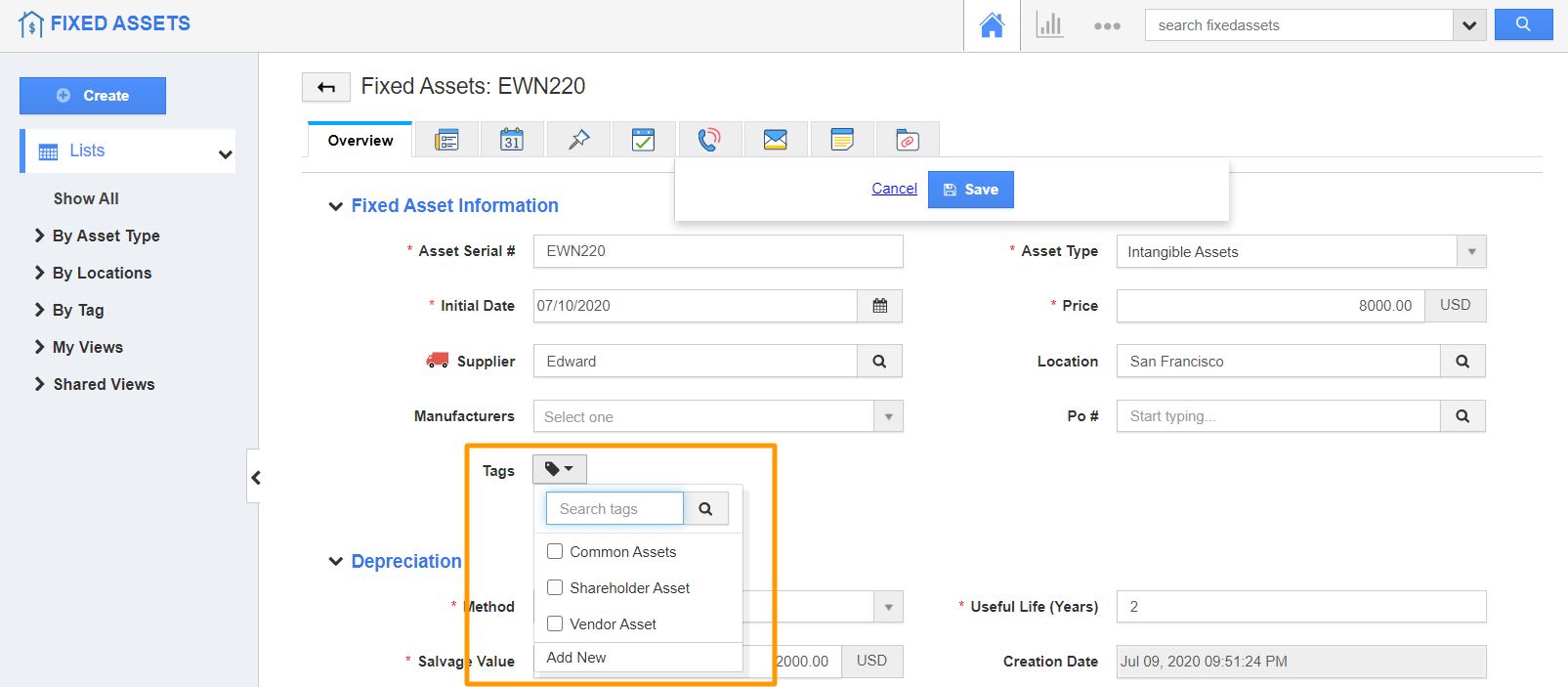The width and height of the screenshot is (1568, 687).
Task: Check the Shareholder Asset tag
Action: click(x=555, y=587)
